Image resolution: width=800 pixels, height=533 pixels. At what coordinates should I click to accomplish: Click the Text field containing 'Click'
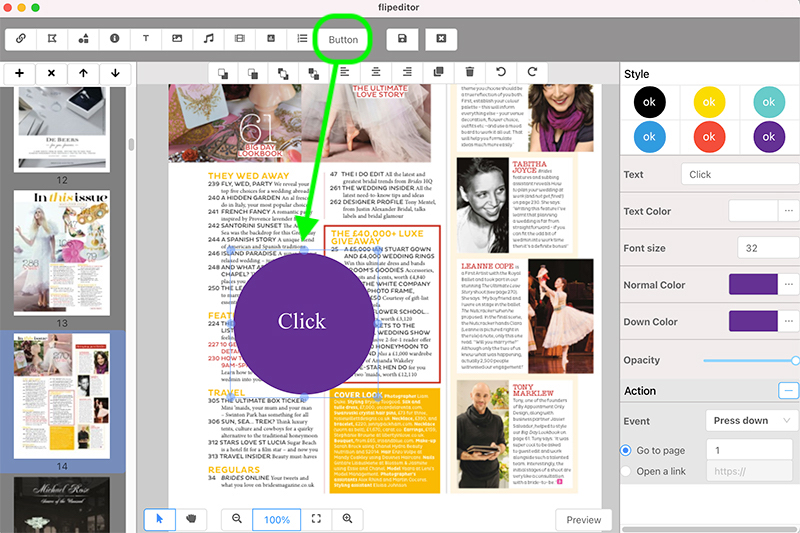pyautogui.click(x=740, y=174)
